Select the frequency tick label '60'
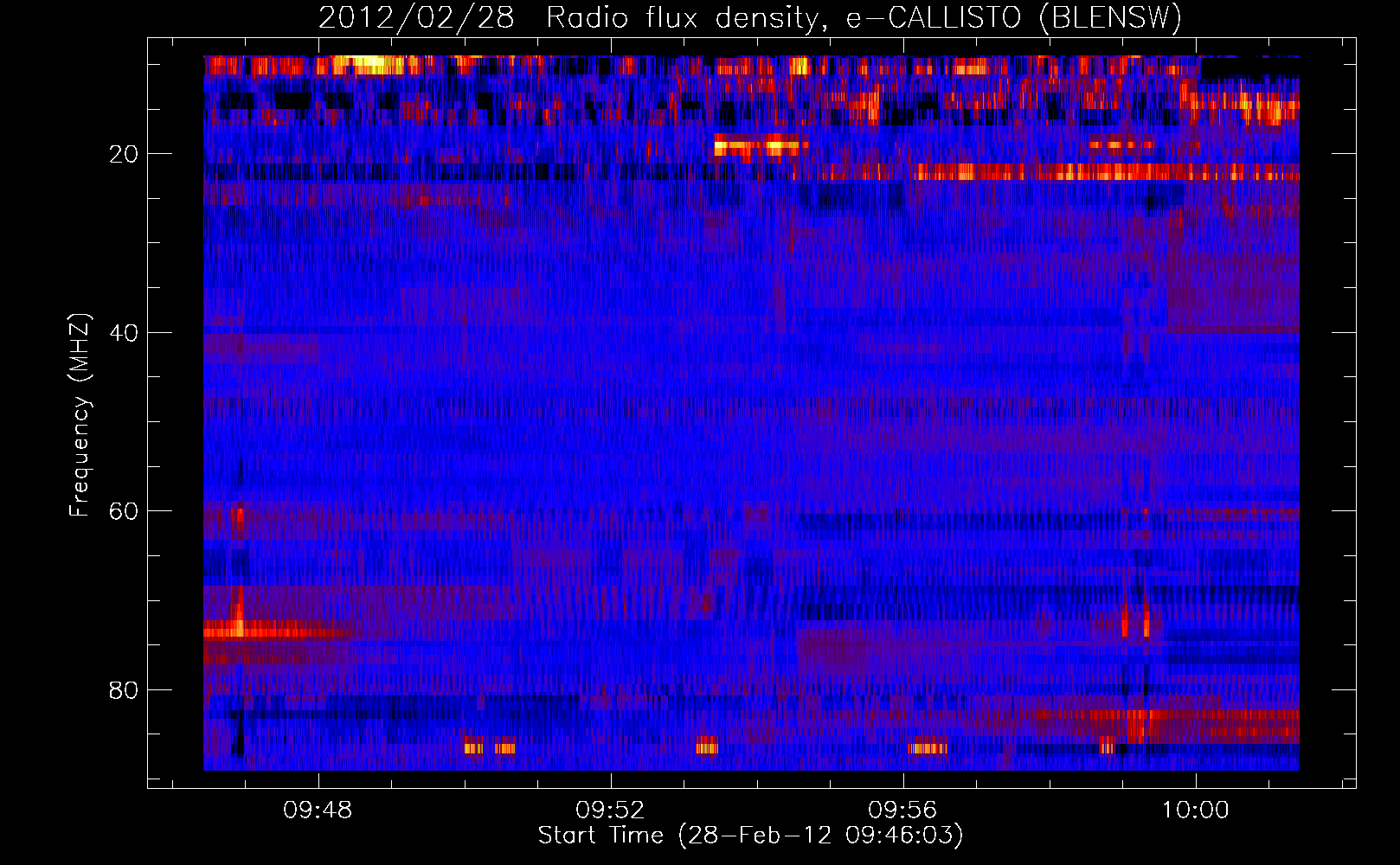 coord(124,511)
